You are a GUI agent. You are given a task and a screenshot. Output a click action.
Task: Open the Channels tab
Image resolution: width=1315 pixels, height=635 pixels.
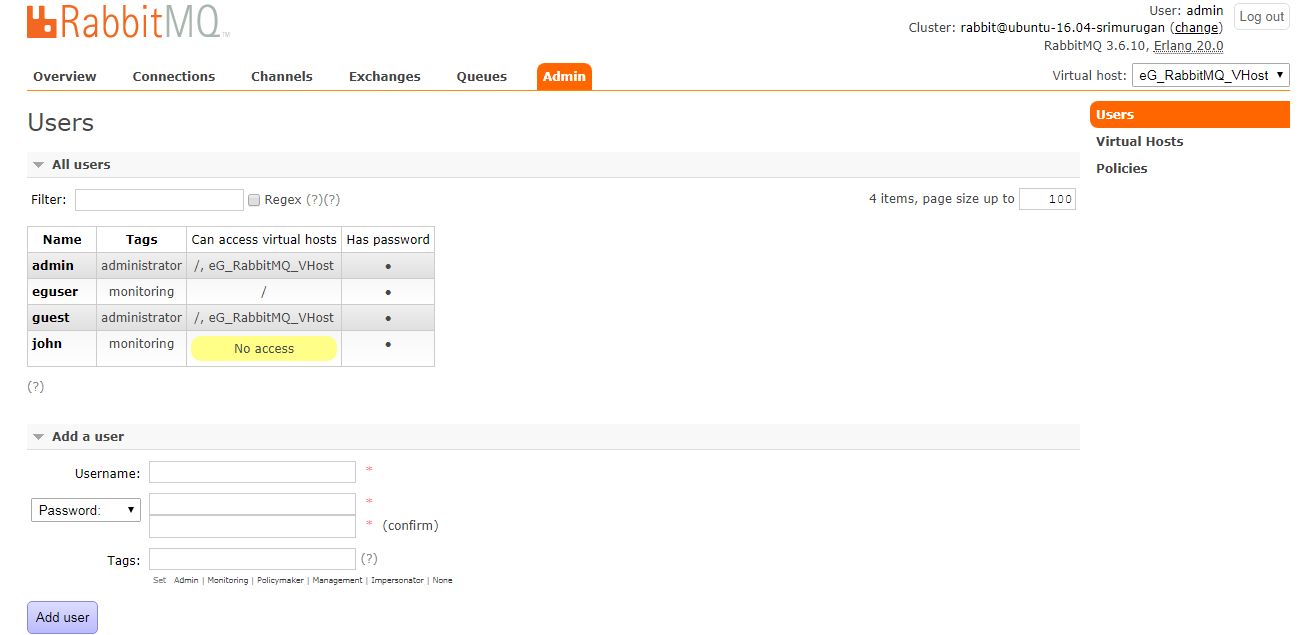[x=282, y=76]
